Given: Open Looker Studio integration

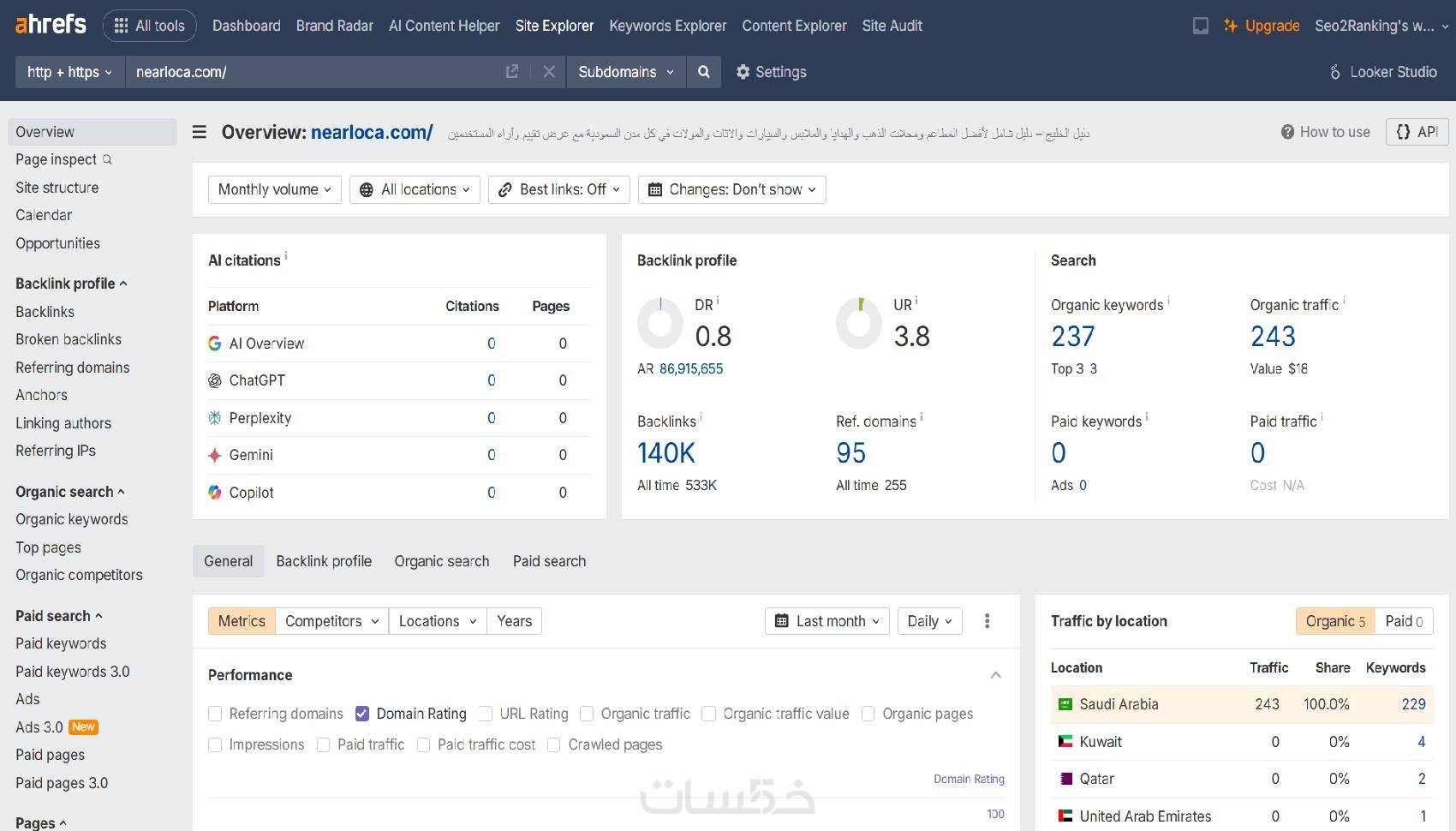Looking at the screenshot, I should [1383, 72].
